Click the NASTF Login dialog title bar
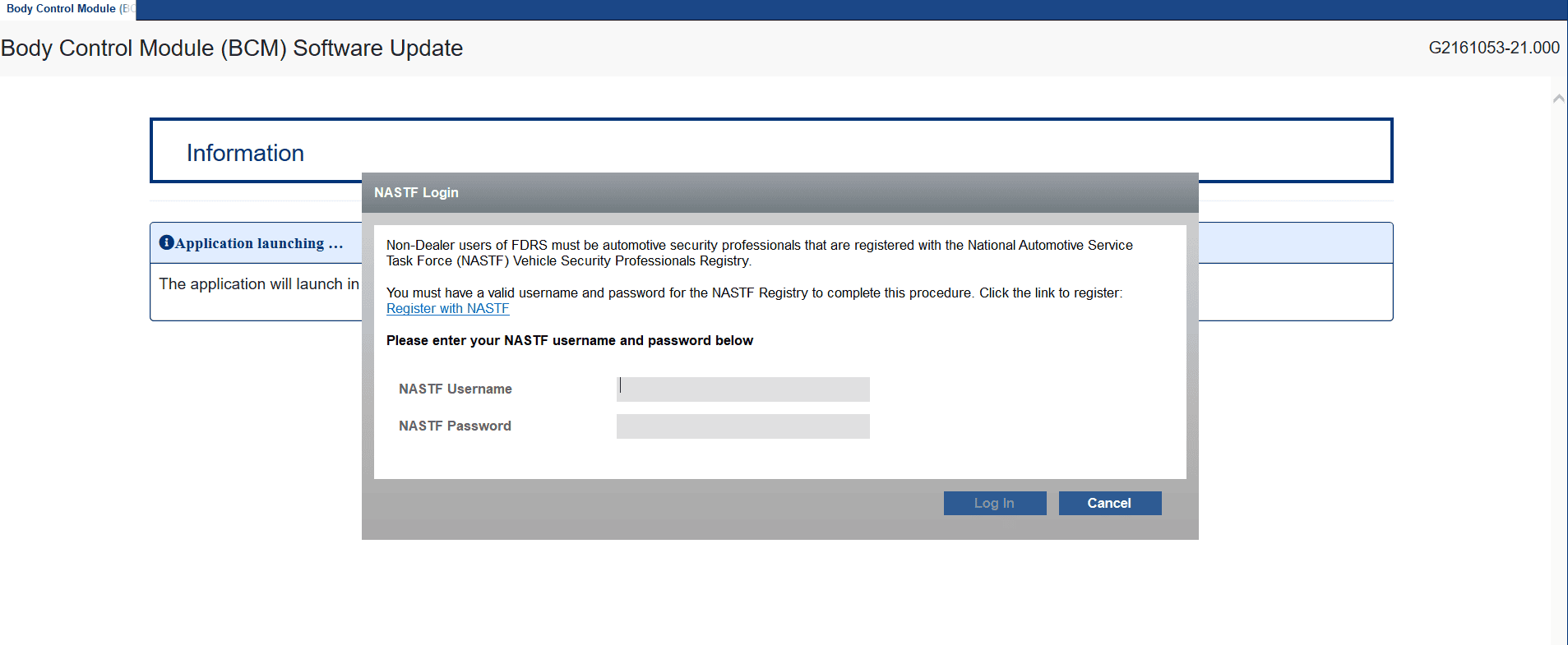1568x645 pixels. tap(779, 192)
